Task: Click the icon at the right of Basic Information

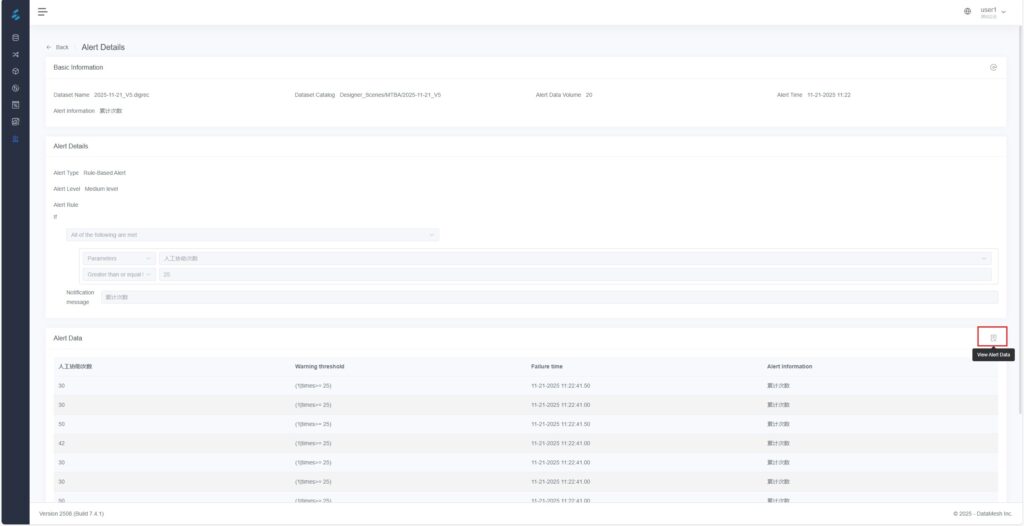Action: [993, 67]
